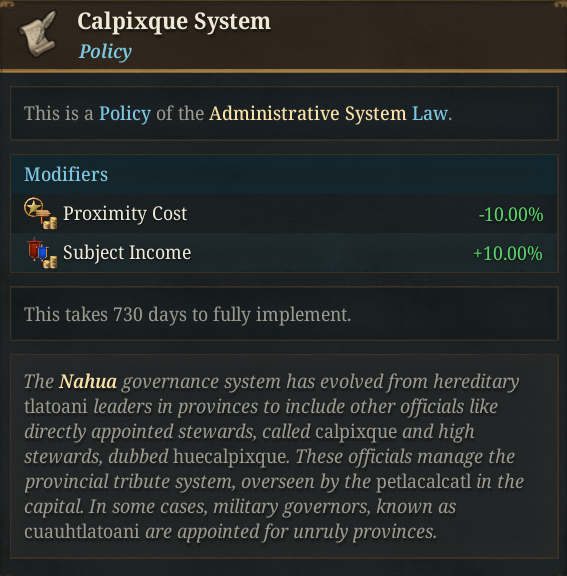Click the 730 days implementation text
The image size is (567, 576).
pyautogui.click(x=187, y=314)
